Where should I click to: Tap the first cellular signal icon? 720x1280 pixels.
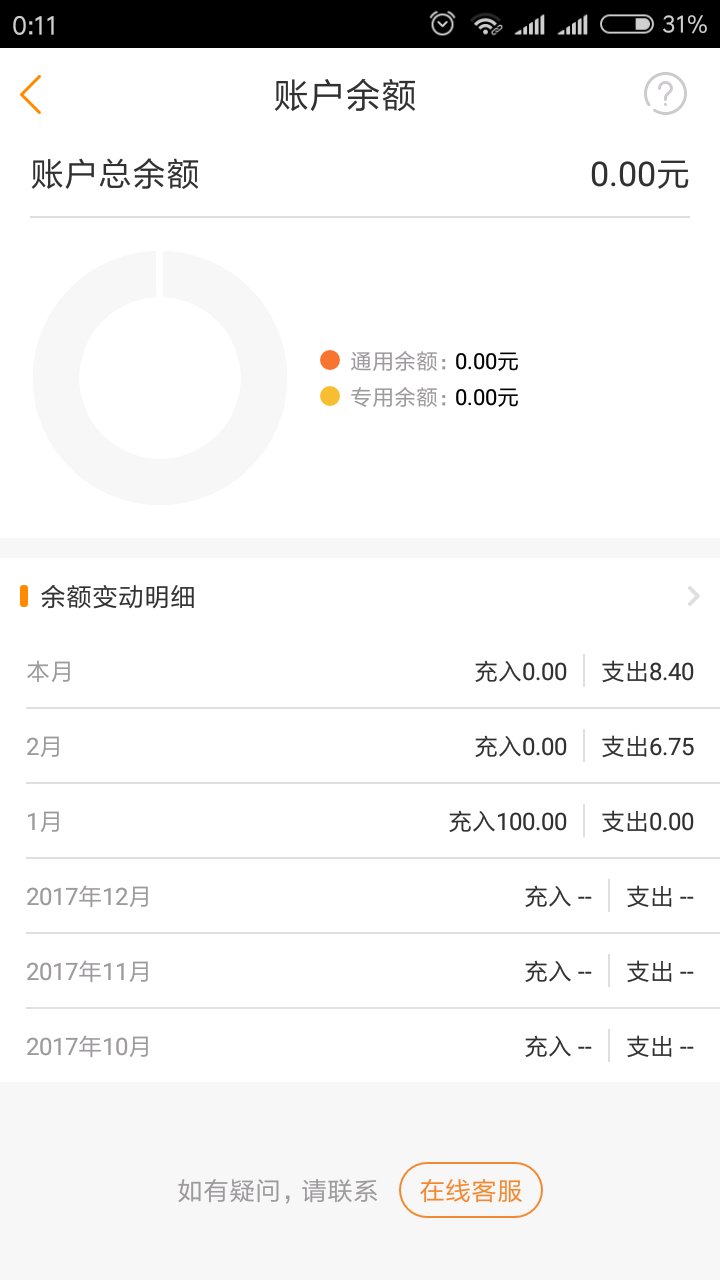(529, 24)
